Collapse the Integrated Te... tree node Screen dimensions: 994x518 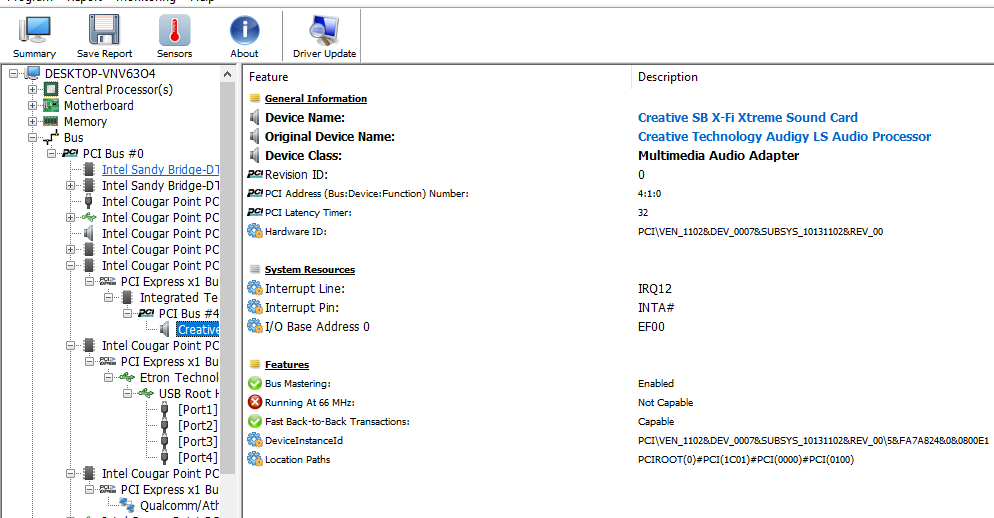pyautogui.click(x=108, y=297)
